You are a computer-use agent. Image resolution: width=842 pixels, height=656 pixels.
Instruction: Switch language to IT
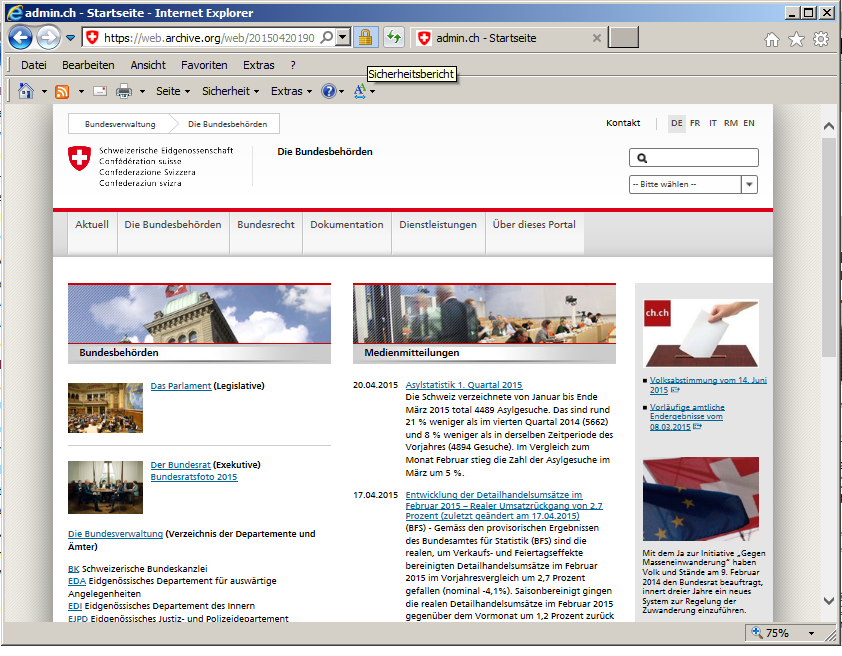[713, 123]
